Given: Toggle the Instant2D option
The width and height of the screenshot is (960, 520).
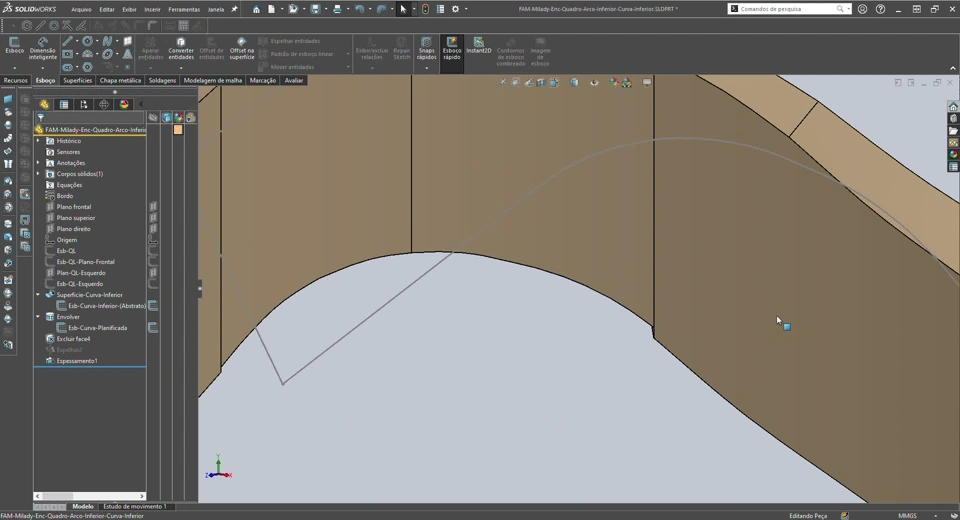Looking at the screenshot, I should [x=479, y=46].
